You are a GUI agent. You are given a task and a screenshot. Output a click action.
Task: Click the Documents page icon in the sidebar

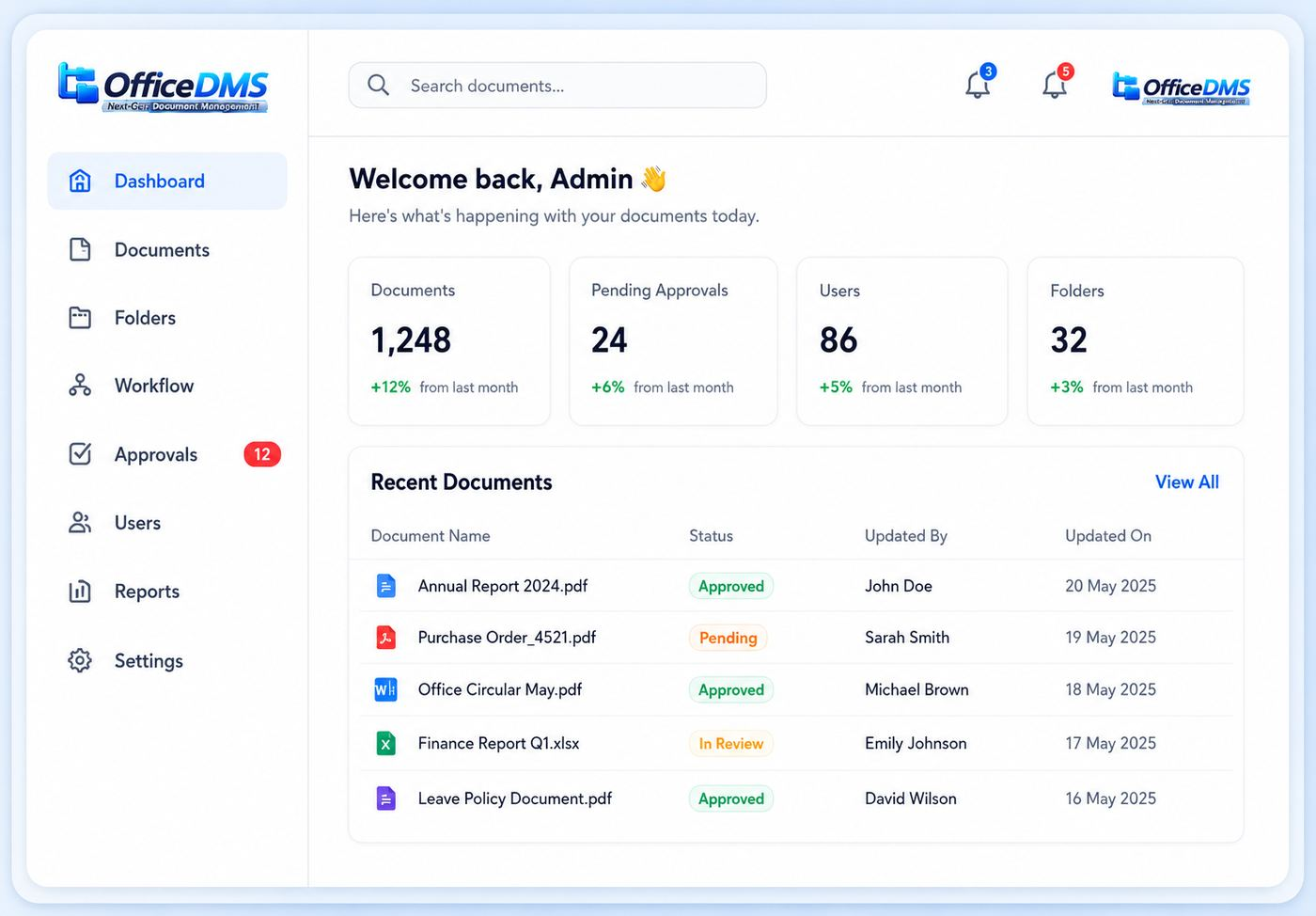click(x=80, y=249)
